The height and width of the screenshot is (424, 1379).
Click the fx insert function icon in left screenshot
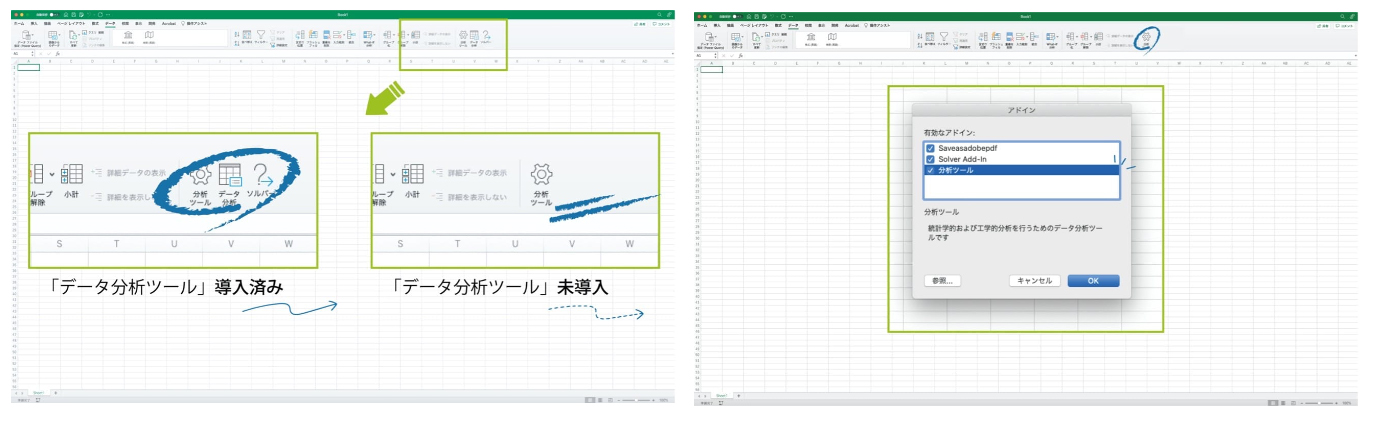pyautogui.click(x=57, y=54)
